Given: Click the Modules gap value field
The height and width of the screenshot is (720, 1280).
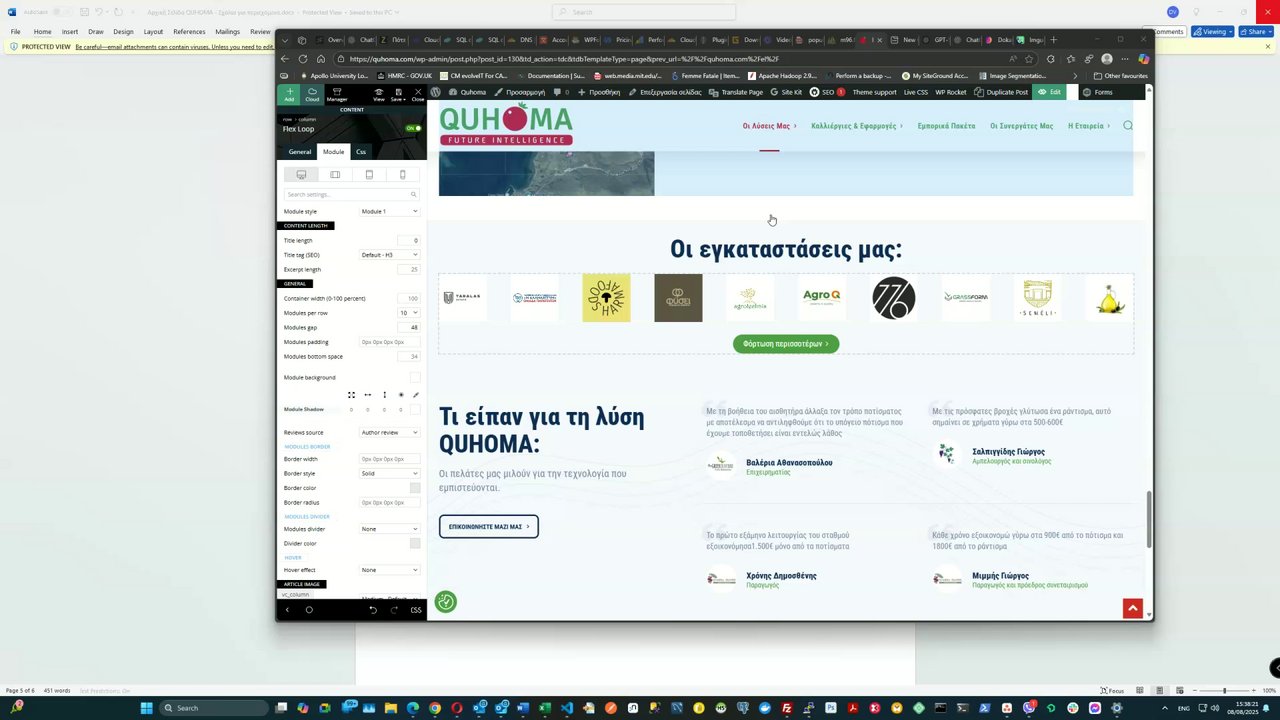Looking at the screenshot, I should [409, 328].
